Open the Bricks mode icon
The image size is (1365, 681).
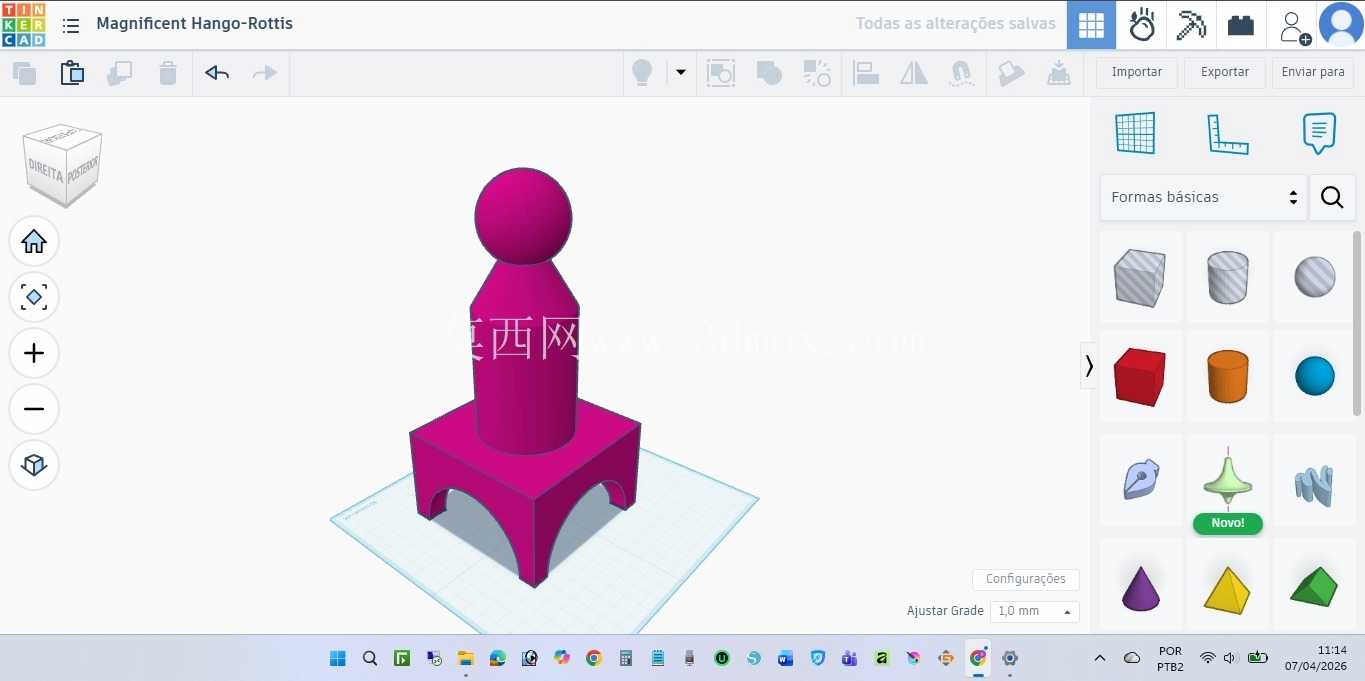(1241, 25)
